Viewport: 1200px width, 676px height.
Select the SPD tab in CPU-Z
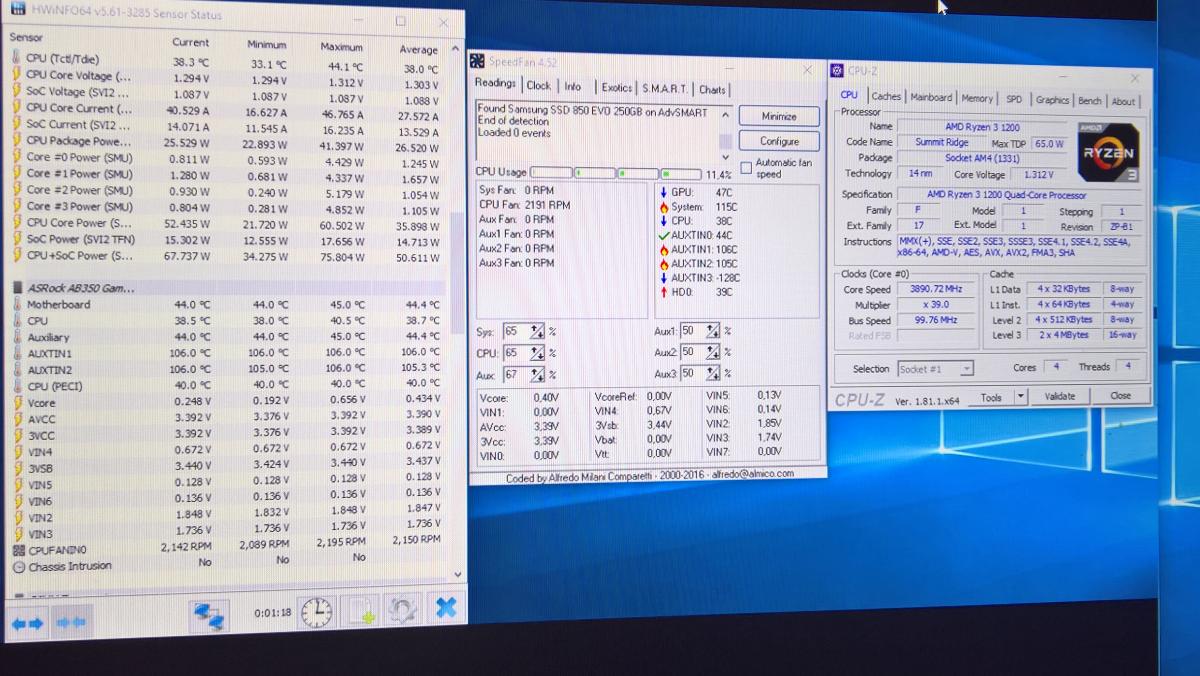click(1014, 99)
